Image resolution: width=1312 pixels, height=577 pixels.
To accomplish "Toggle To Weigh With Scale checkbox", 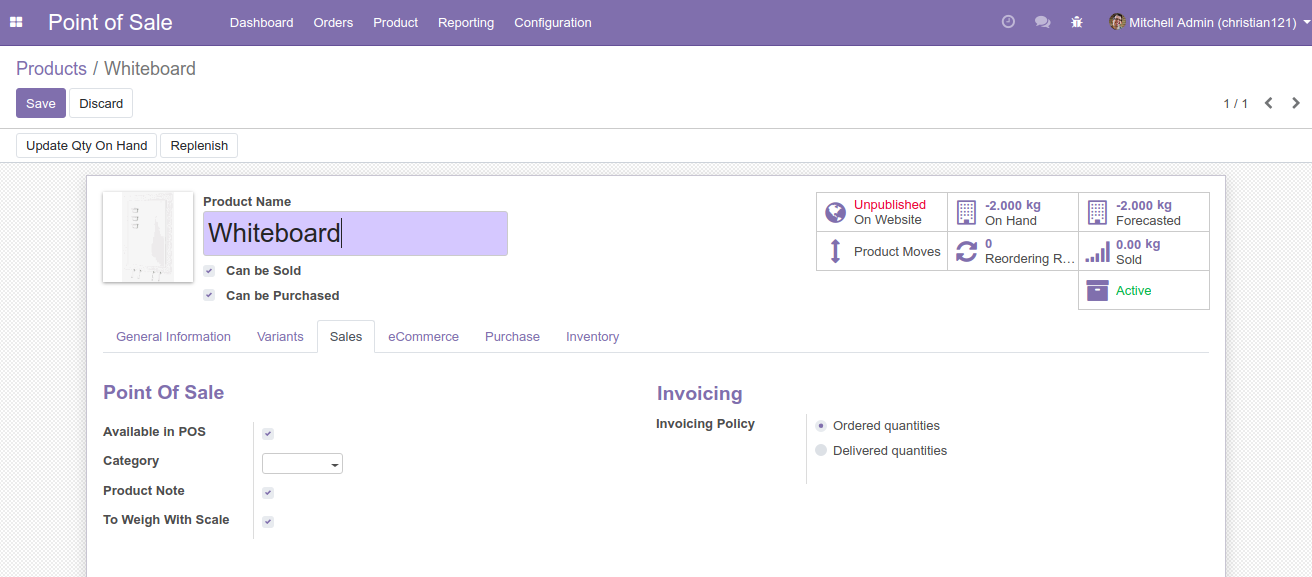I will pyautogui.click(x=268, y=522).
